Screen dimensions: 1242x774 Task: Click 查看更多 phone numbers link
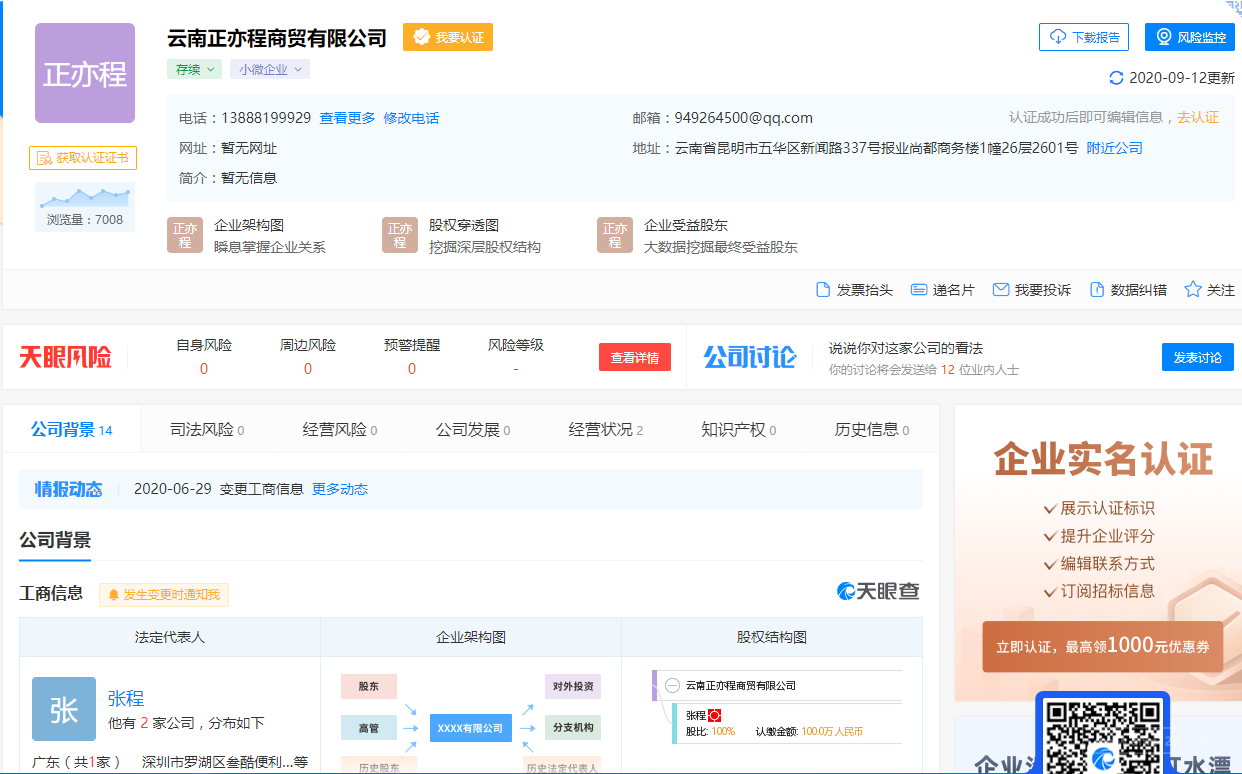[x=347, y=118]
